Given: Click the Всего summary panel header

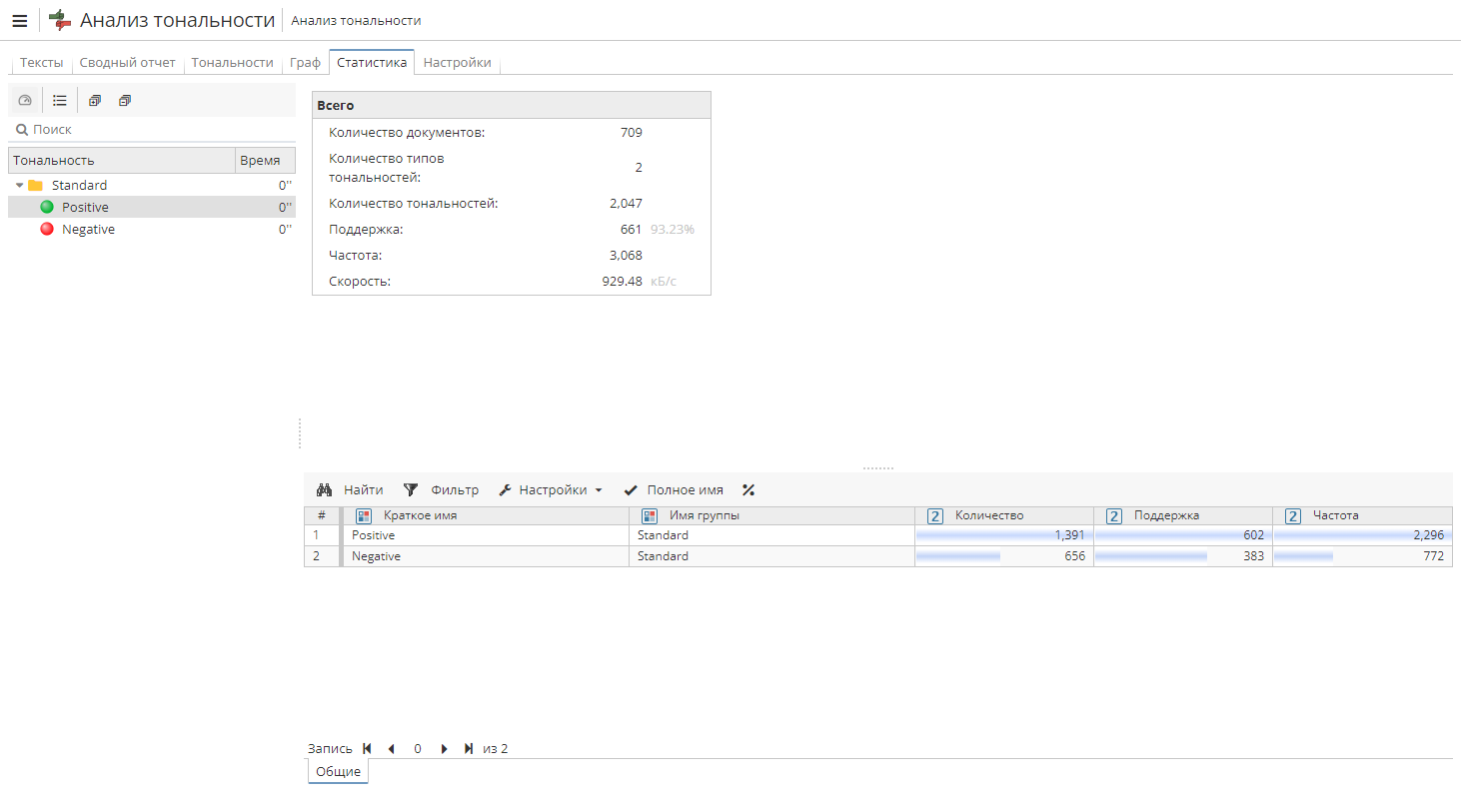Looking at the screenshot, I should coord(512,105).
